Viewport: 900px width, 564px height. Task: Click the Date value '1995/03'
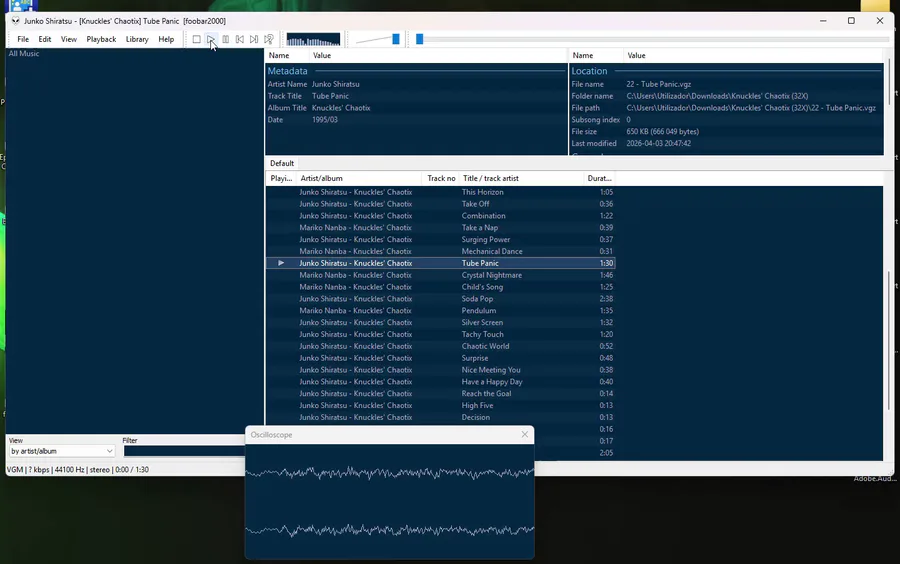point(325,120)
